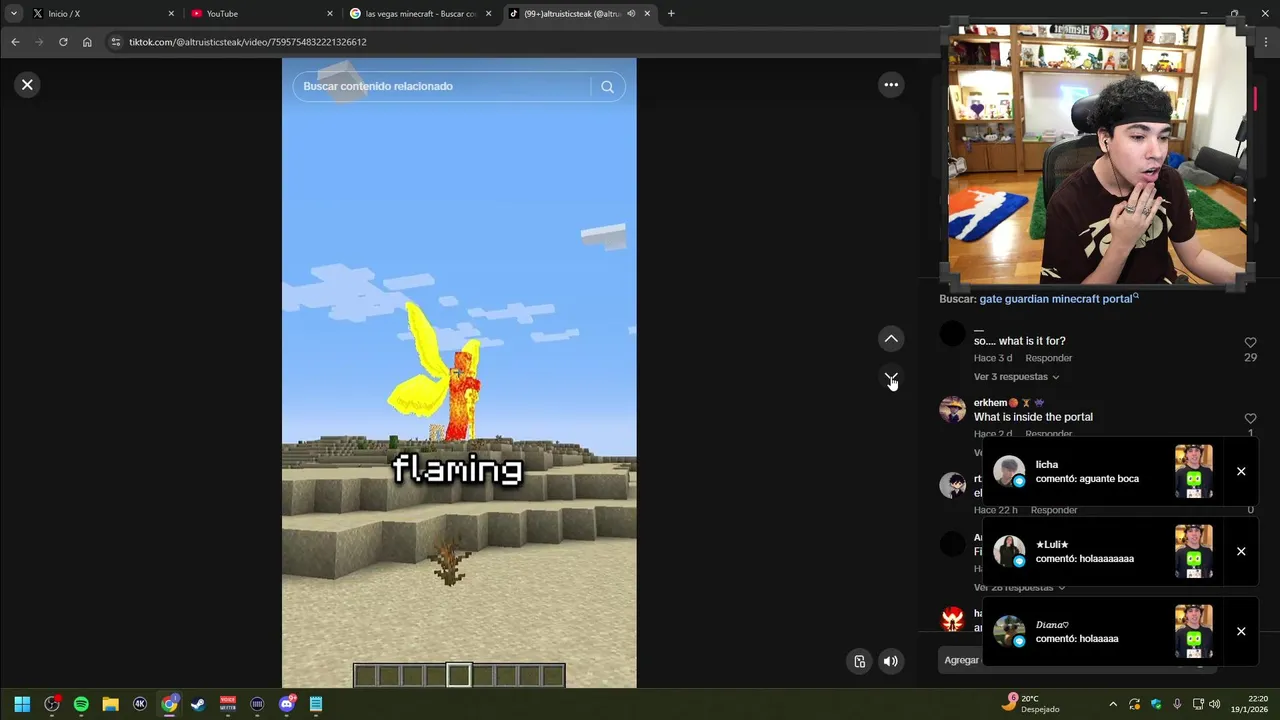Viewport: 1280px width, 720px height.
Task: Mute the TikTok video volume
Action: click(x=891, y=661)
